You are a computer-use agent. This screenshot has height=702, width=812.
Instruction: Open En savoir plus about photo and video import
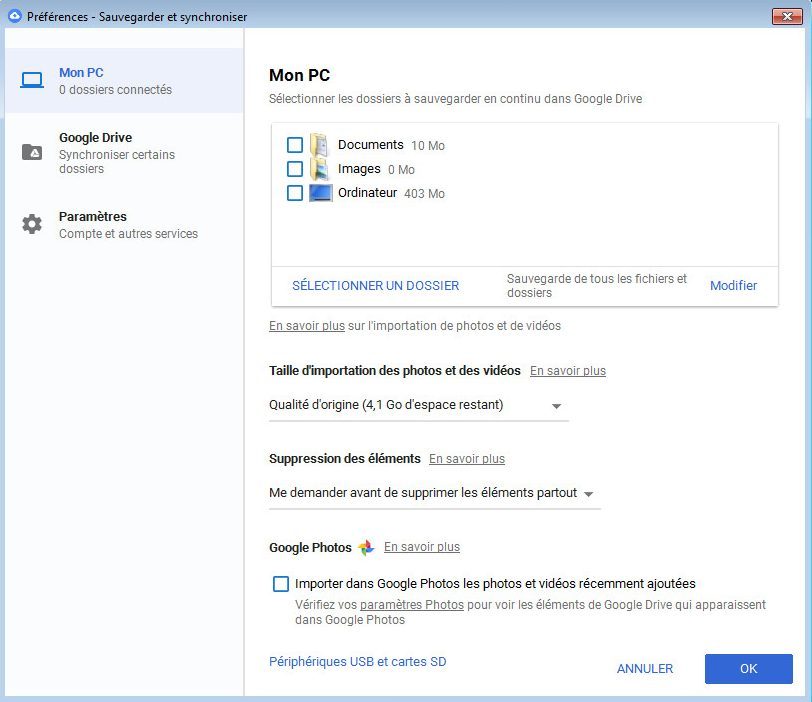click(307, 326)
